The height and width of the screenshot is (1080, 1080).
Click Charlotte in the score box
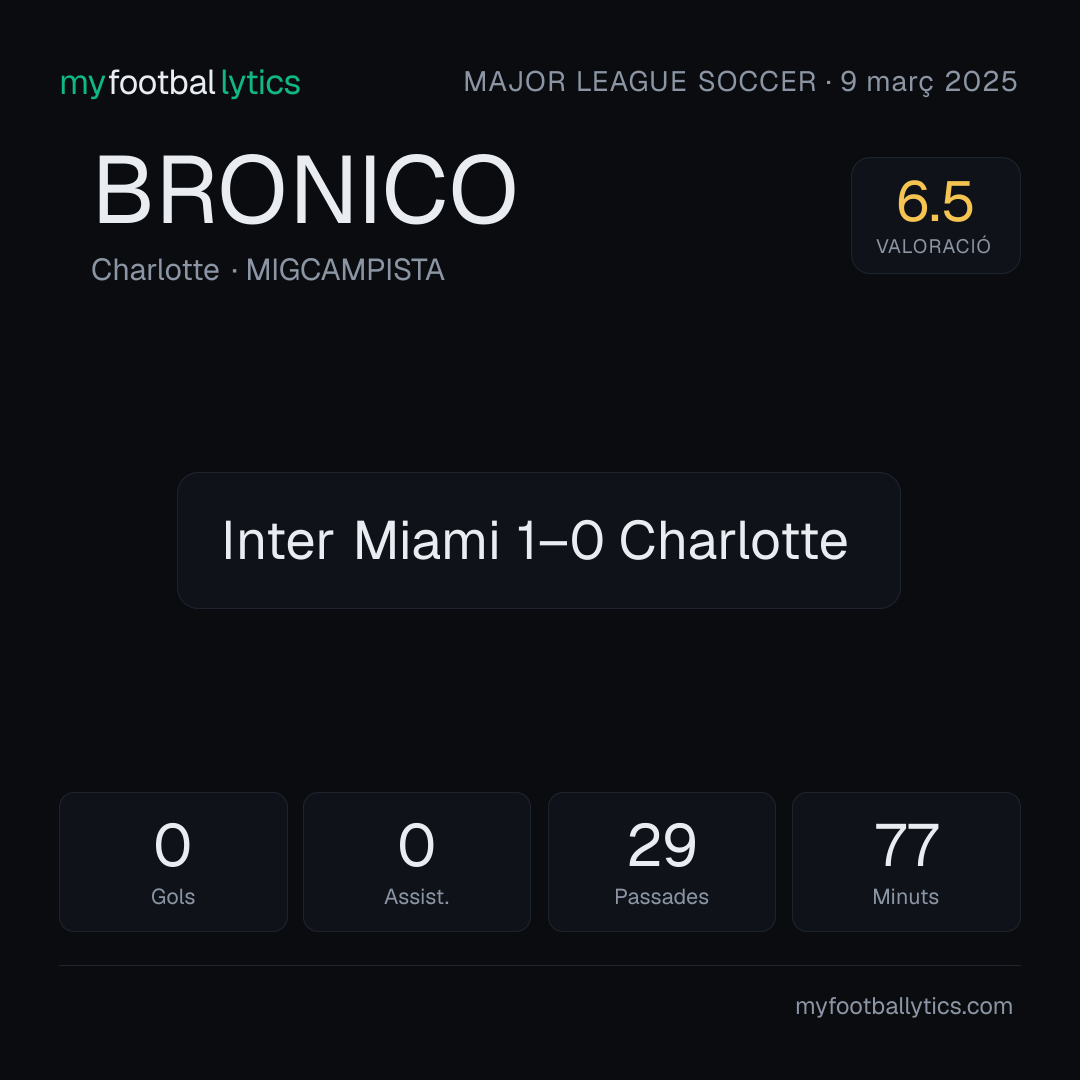[x=734, y=541]
